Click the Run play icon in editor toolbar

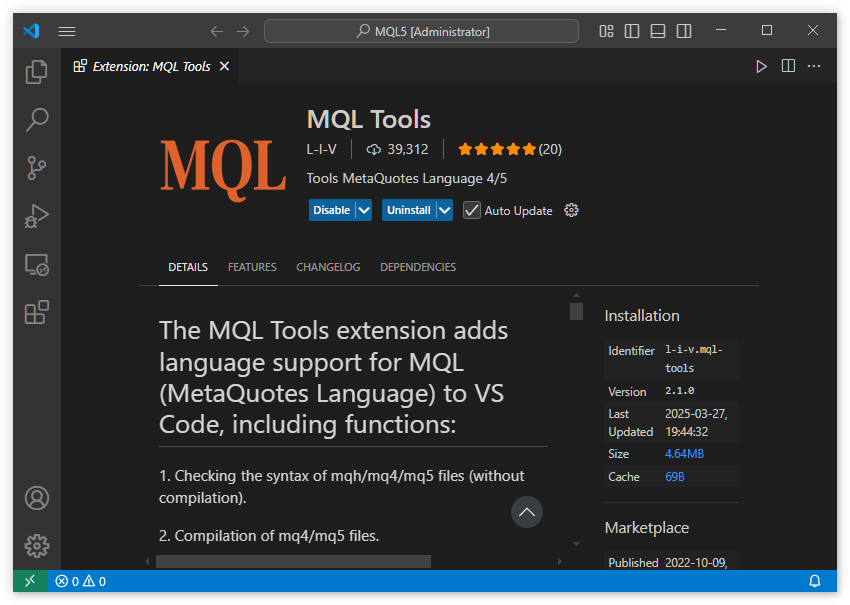point(762,66)
